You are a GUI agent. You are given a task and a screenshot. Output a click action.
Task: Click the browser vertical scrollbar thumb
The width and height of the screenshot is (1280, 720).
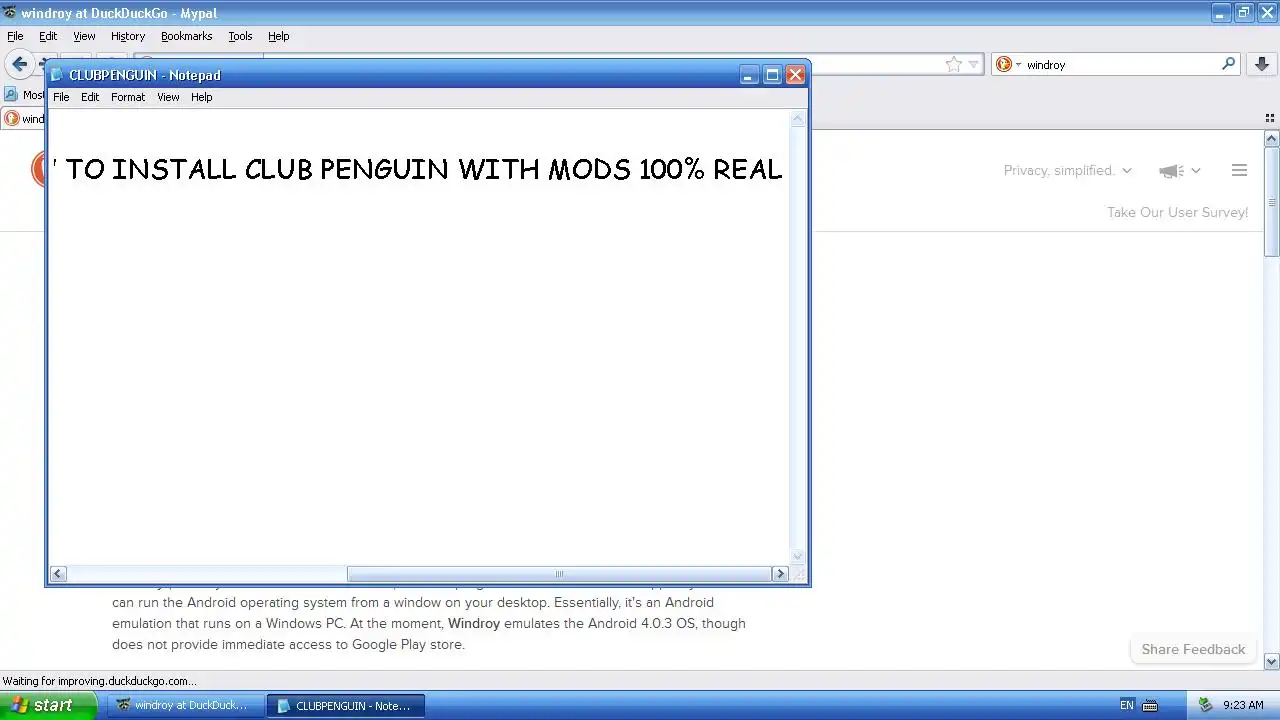click(1271, 201)
